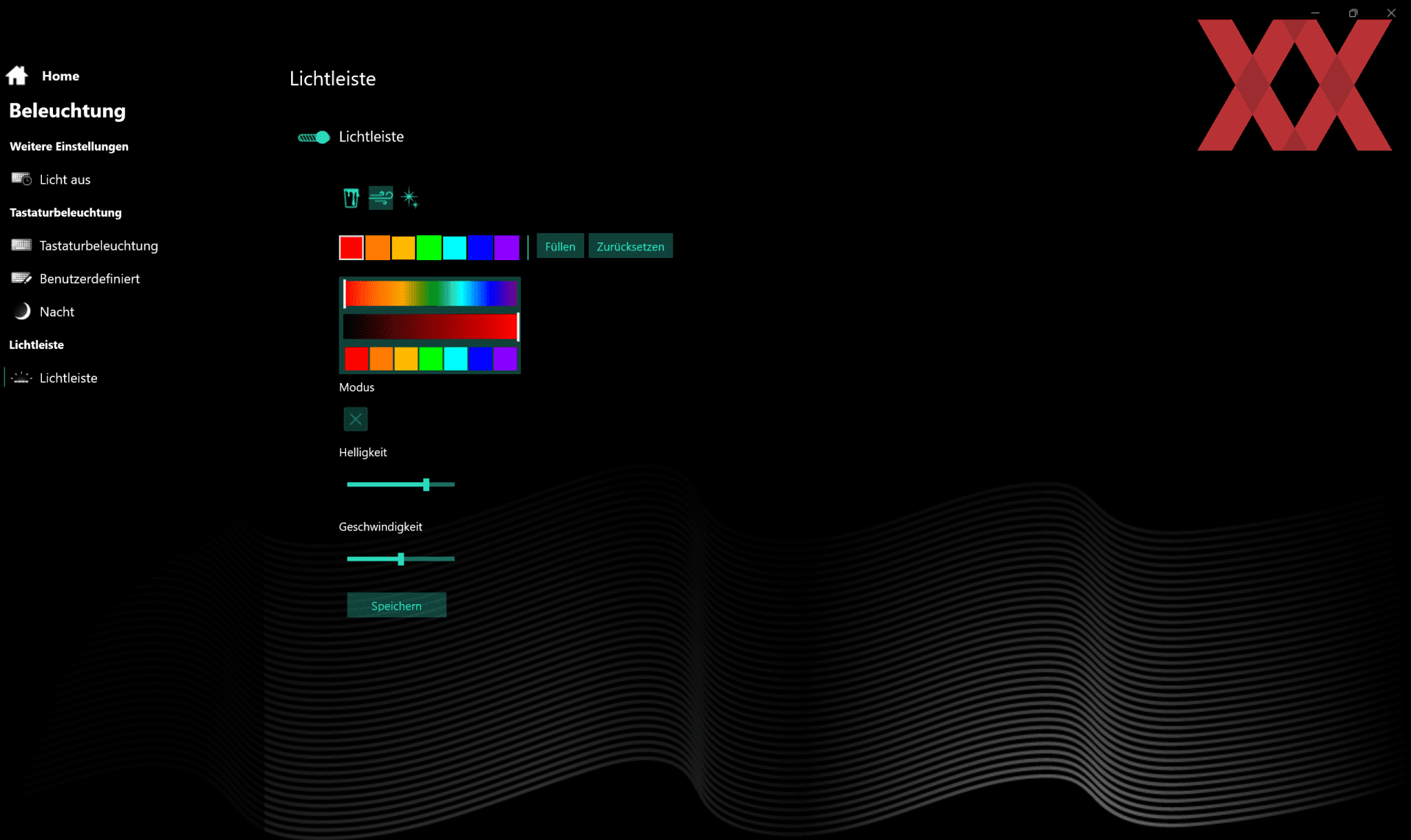Select the red swatch in top row
1411x840 pixels.
click(351, 248)
